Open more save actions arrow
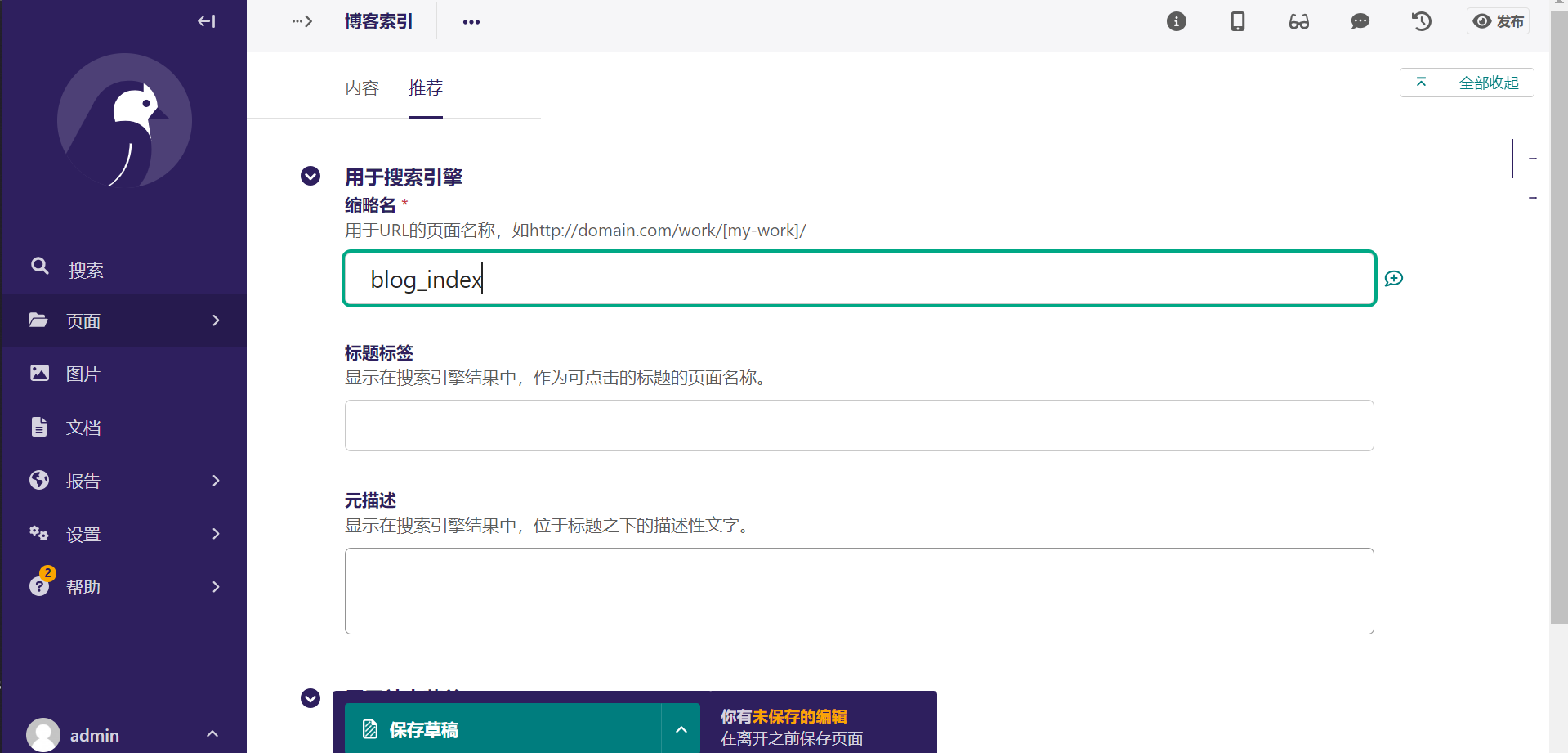The image size is (1568, 753). [681, 729]
